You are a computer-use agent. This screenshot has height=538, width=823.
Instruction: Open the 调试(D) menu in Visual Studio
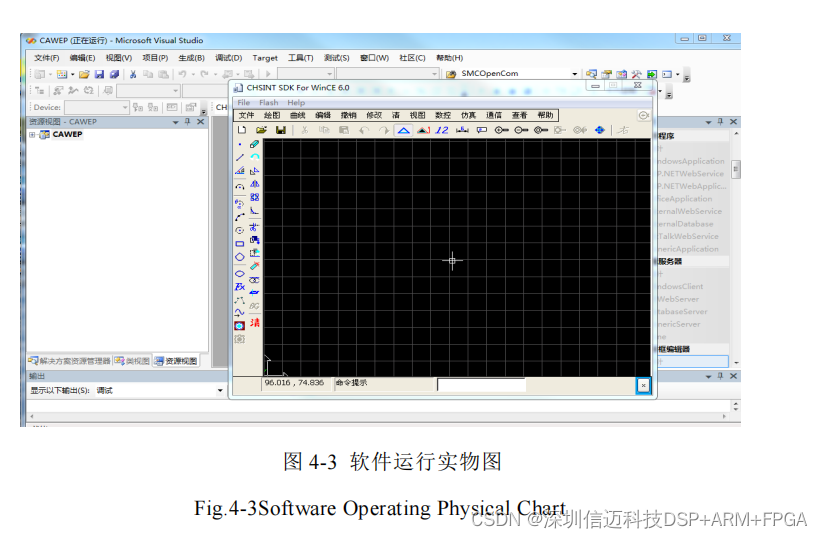pyautogui.click(x=228, y=58)
